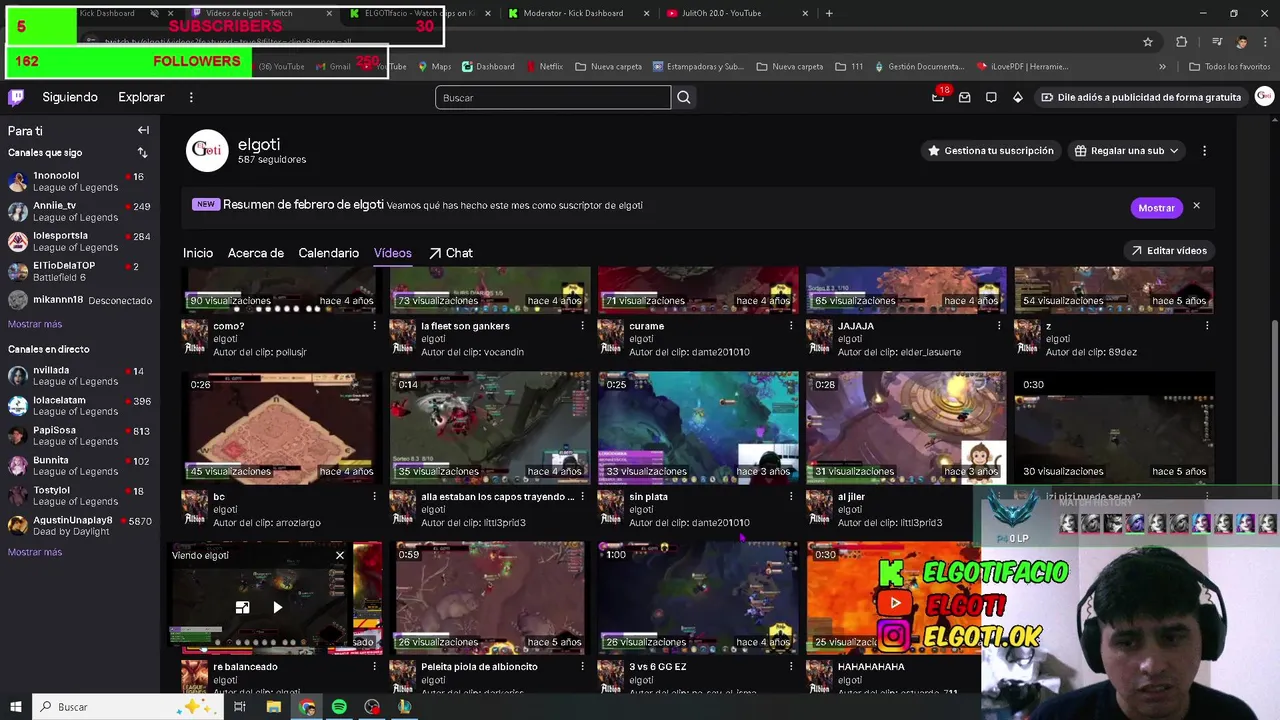Screen dimensions: 1280x720
Task: Open the 'sin plata' clip thumbnail
Action: (x=698, y=428)
